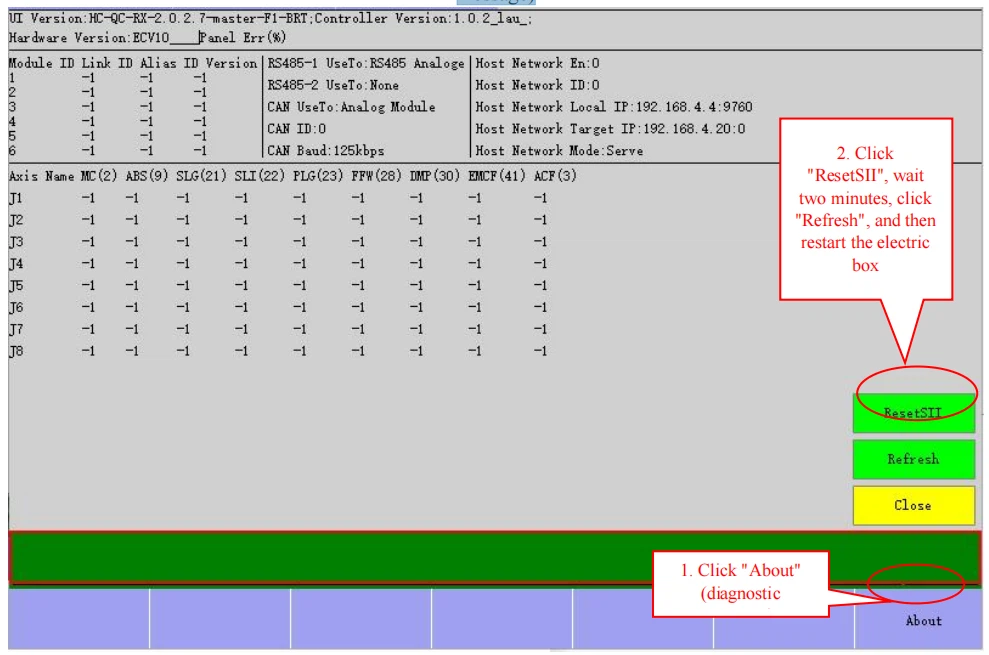
Task: Close the diagnostic panel with yellow Close button
Action: (x=912, y=505)
